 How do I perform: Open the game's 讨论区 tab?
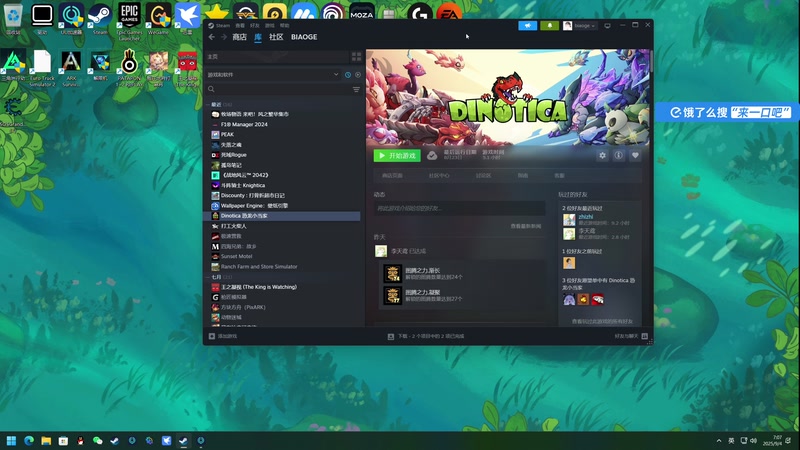click(x=483, y=176)
